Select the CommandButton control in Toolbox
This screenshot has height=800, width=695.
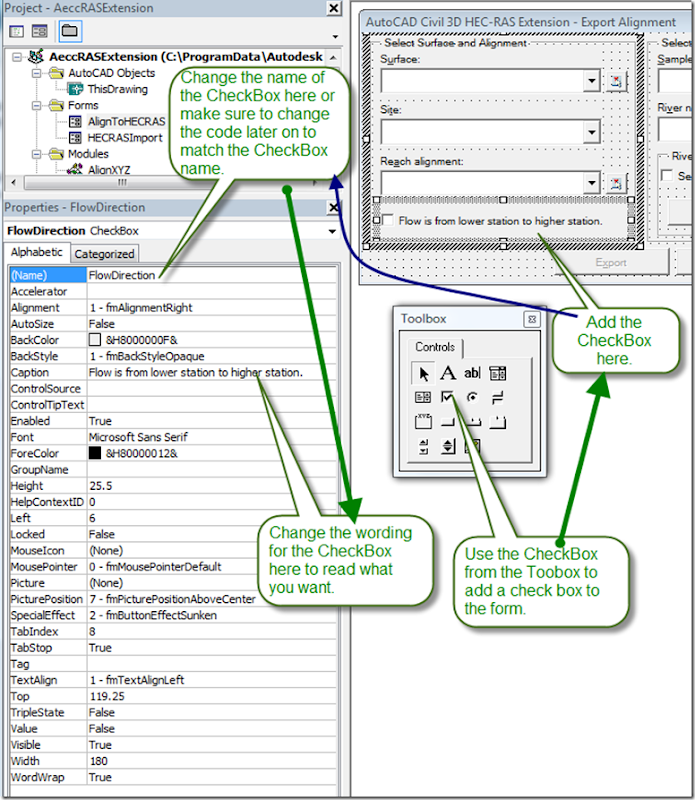coord(448,422)
